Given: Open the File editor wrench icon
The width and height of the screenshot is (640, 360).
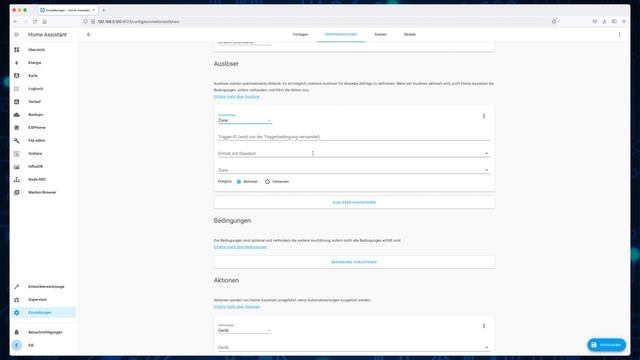Looking at the screenshot, I should pos(17,140).
